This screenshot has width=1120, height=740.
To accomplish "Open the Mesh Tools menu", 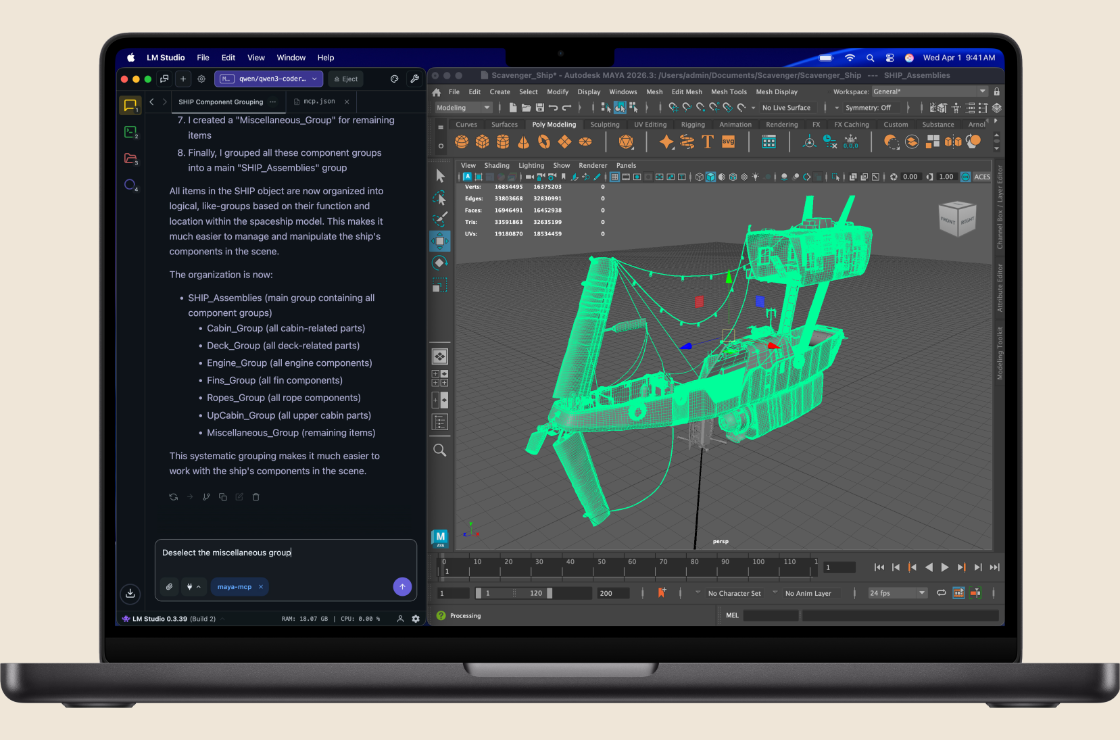I will tap(728, 92).
